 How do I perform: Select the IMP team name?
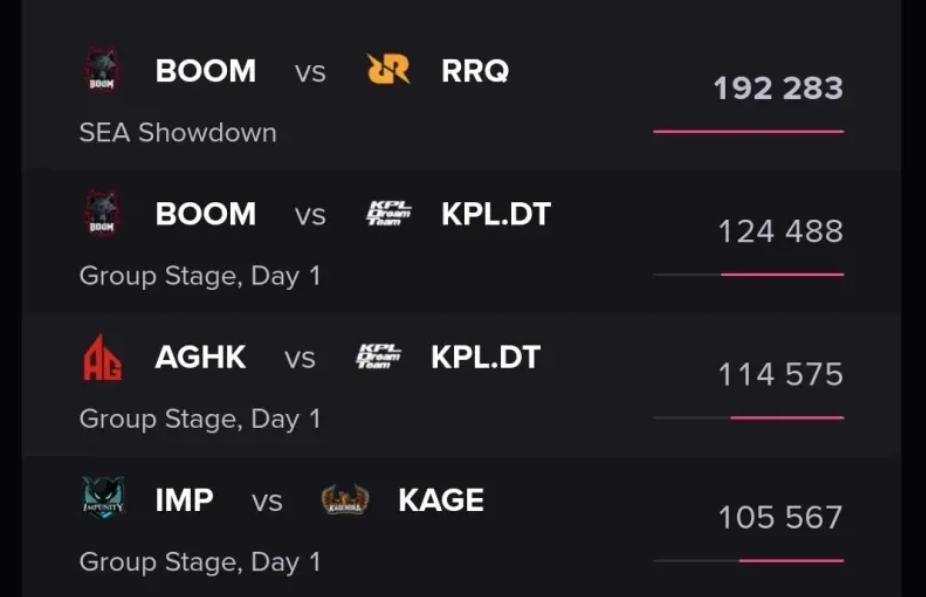click(184, 500)
